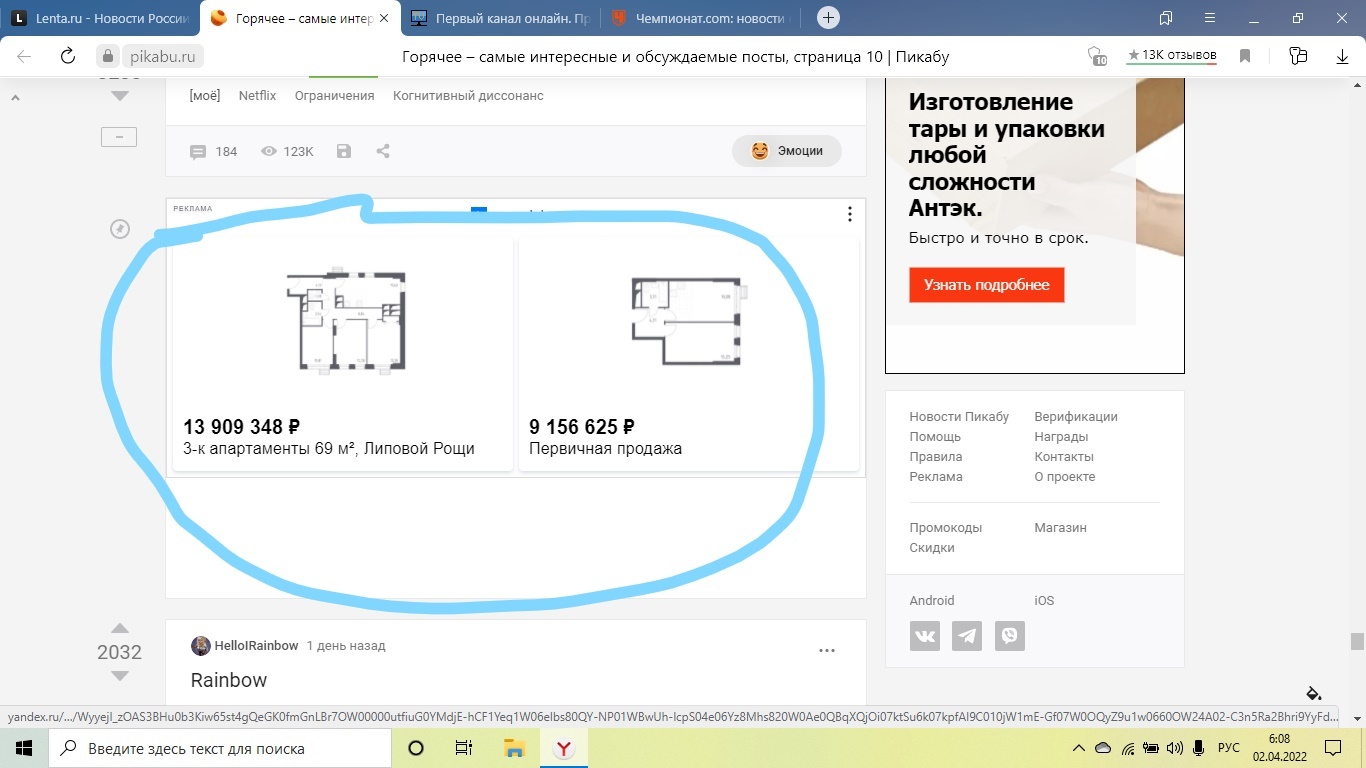Open the browser bookmarks sidebar icon
Viewport: 1366px width, 768px height.
[1166, 18]
